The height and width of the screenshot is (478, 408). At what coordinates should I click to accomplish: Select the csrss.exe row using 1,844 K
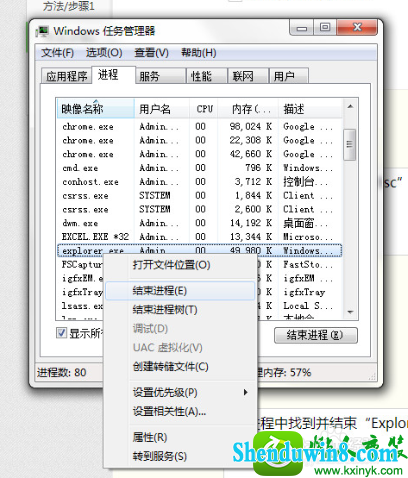(x=200, y=195)
